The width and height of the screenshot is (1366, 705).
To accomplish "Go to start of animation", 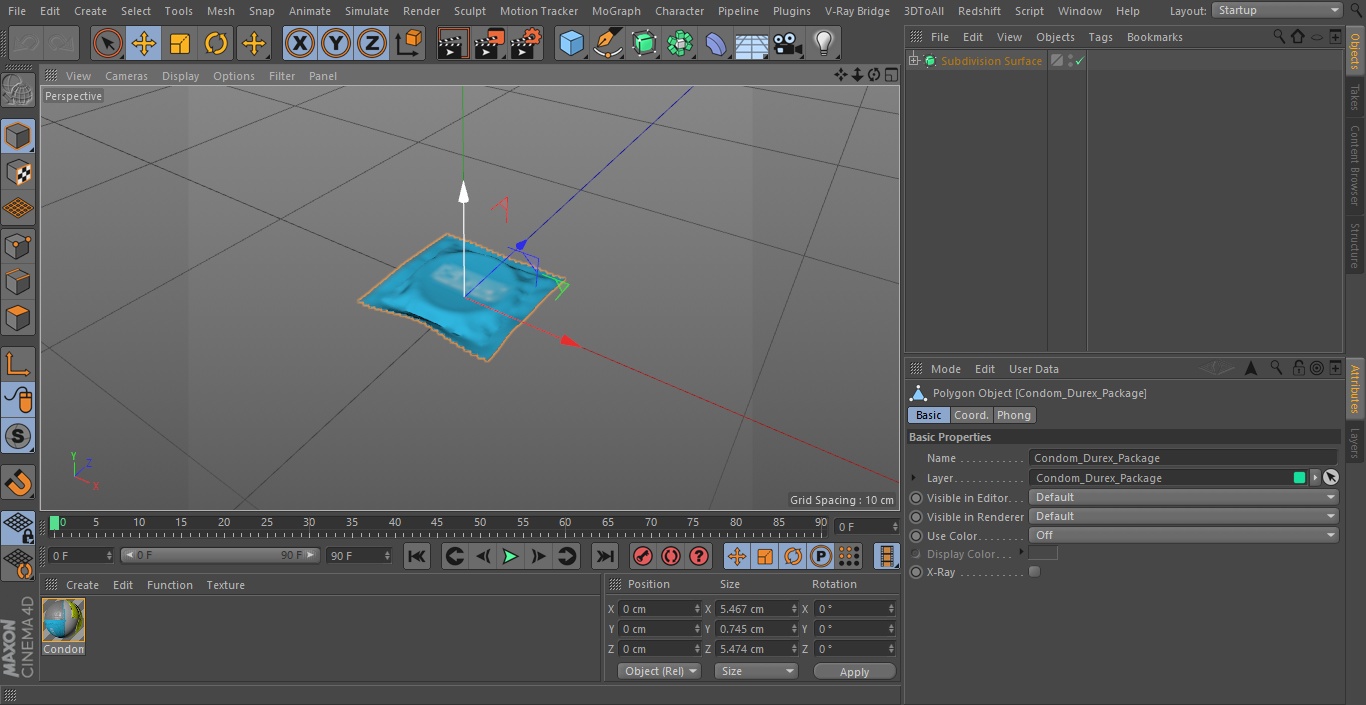I will tap(417, 556).
